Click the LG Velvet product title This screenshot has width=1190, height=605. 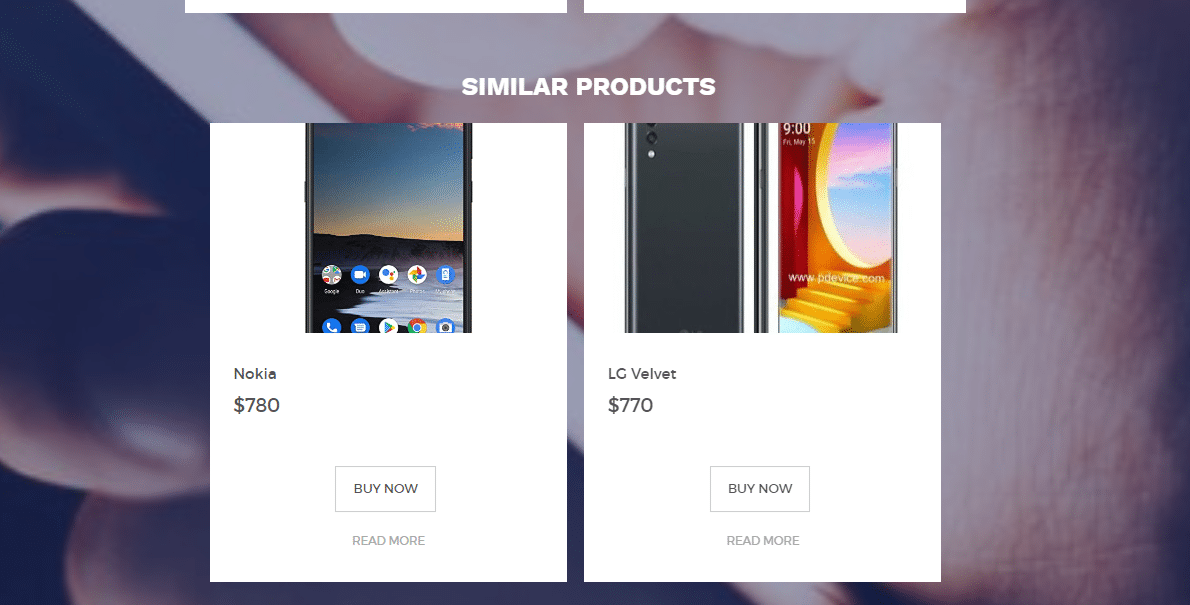click(x=642, y=373)
